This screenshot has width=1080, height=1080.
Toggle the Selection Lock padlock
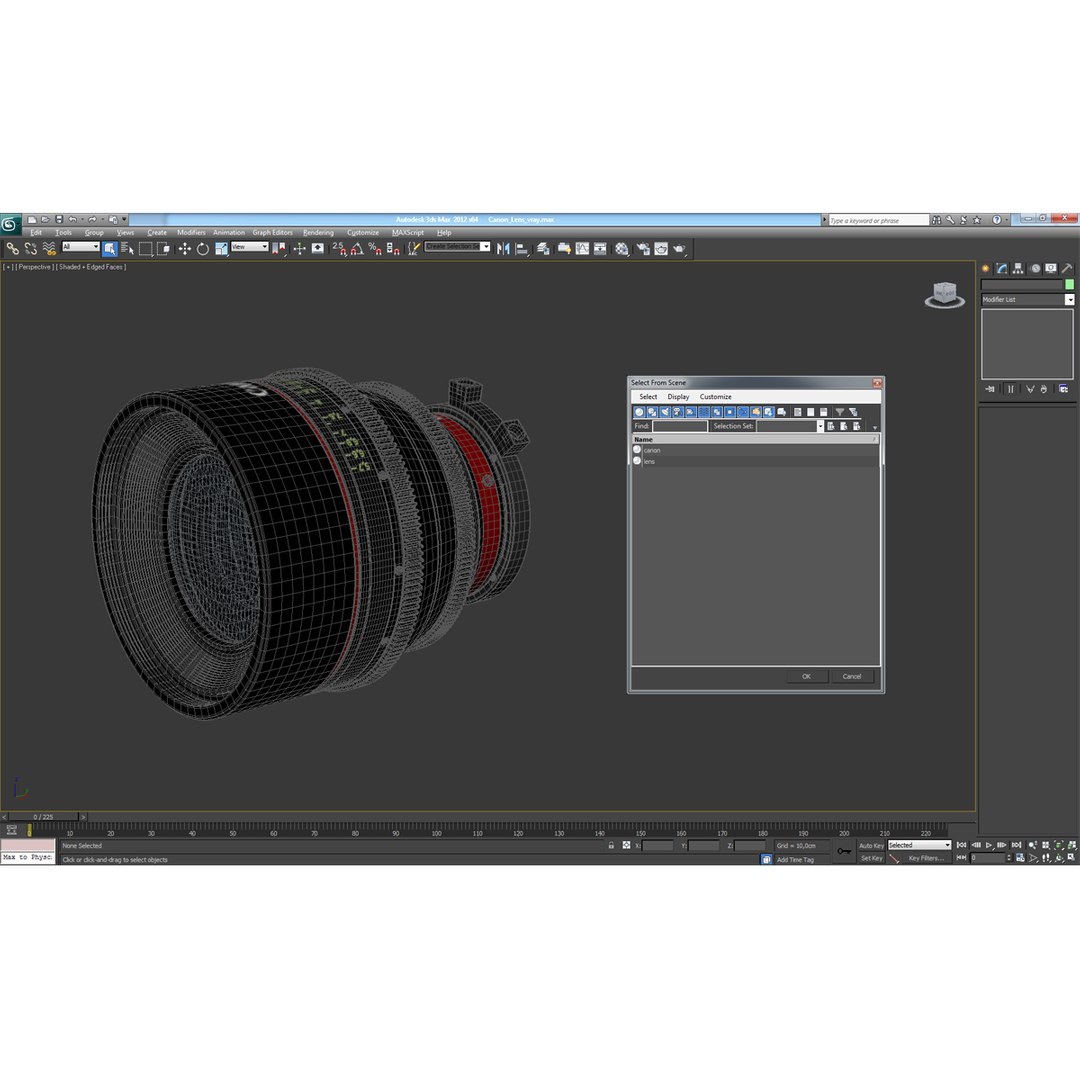[x=611, y=845]
